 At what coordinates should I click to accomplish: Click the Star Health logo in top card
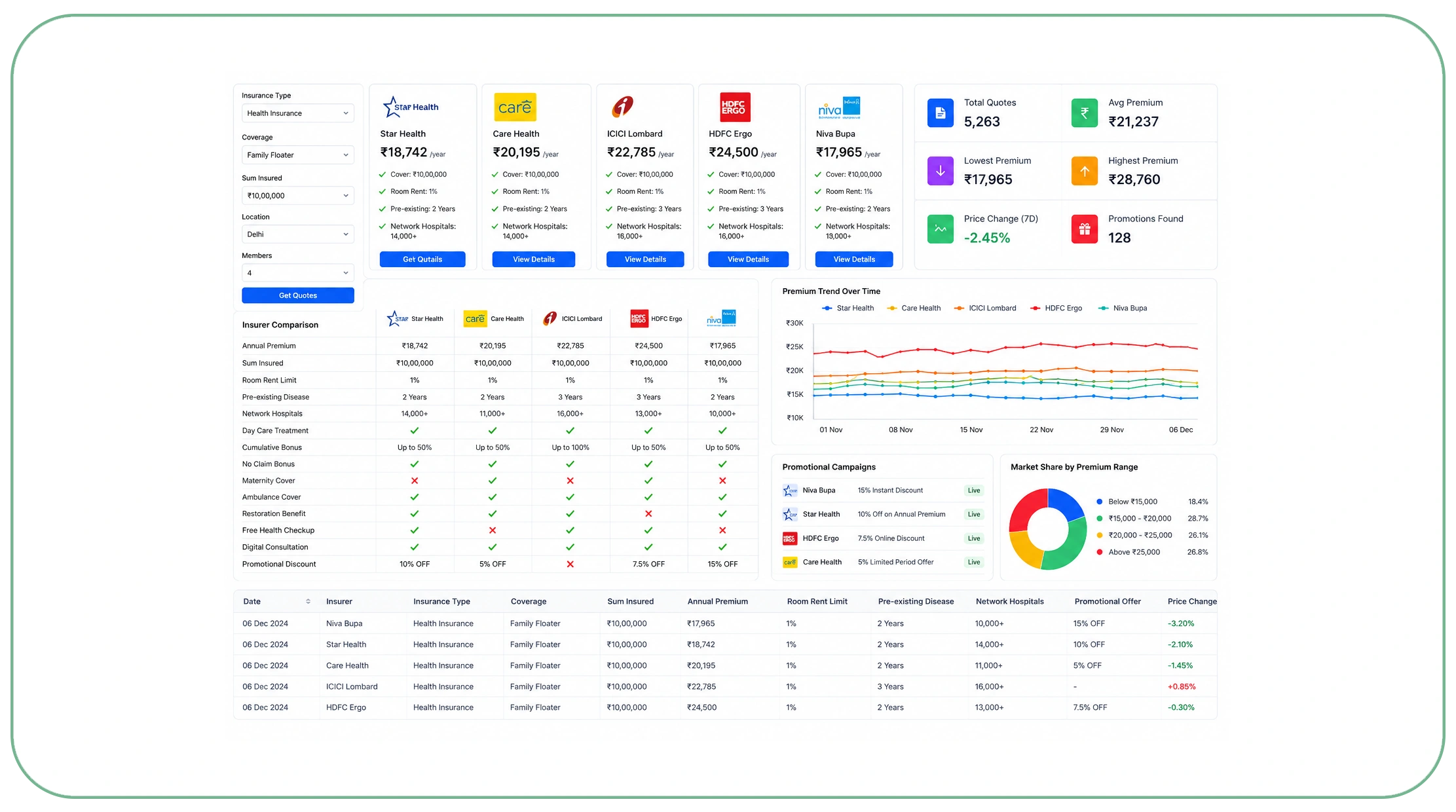[x=411, y=107]
